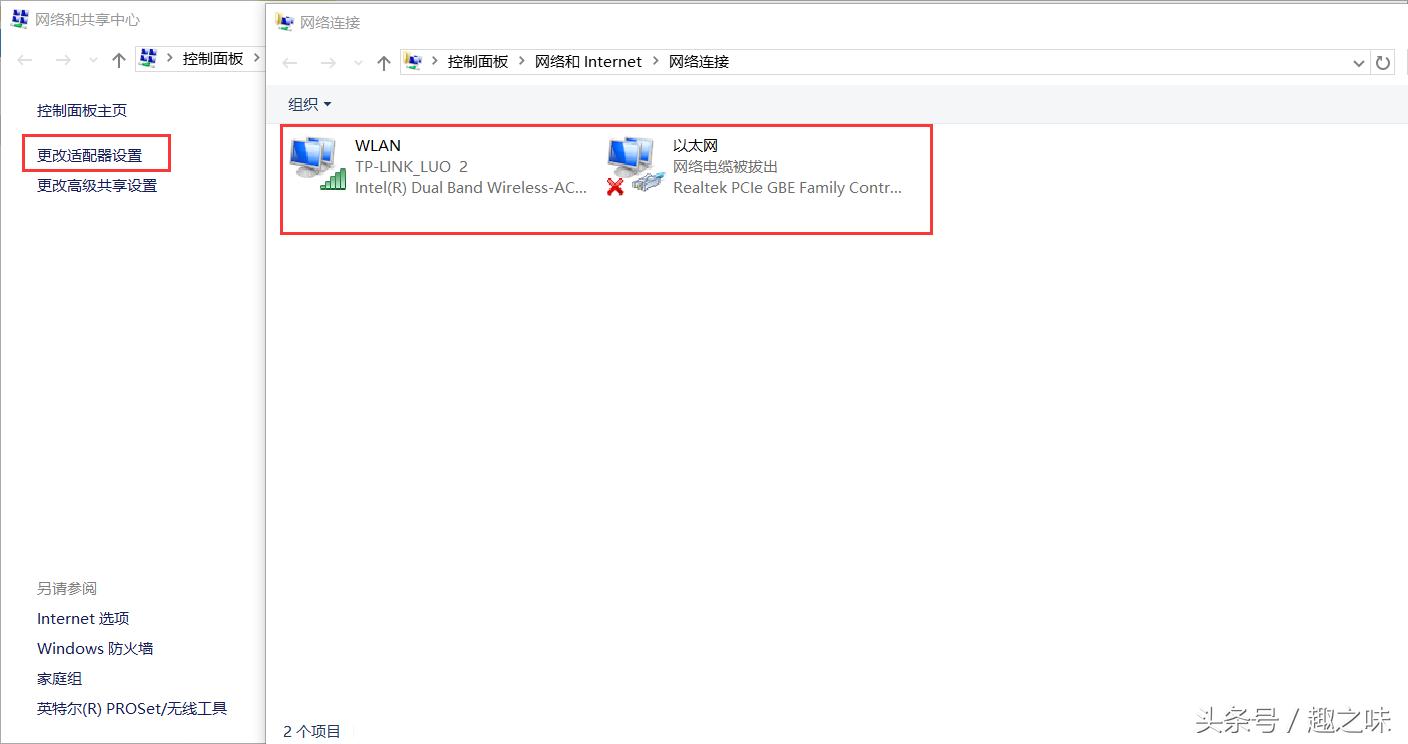Open the 家庭组 link
Viewport: 1408px width, 744px height.
click(58, 678)
